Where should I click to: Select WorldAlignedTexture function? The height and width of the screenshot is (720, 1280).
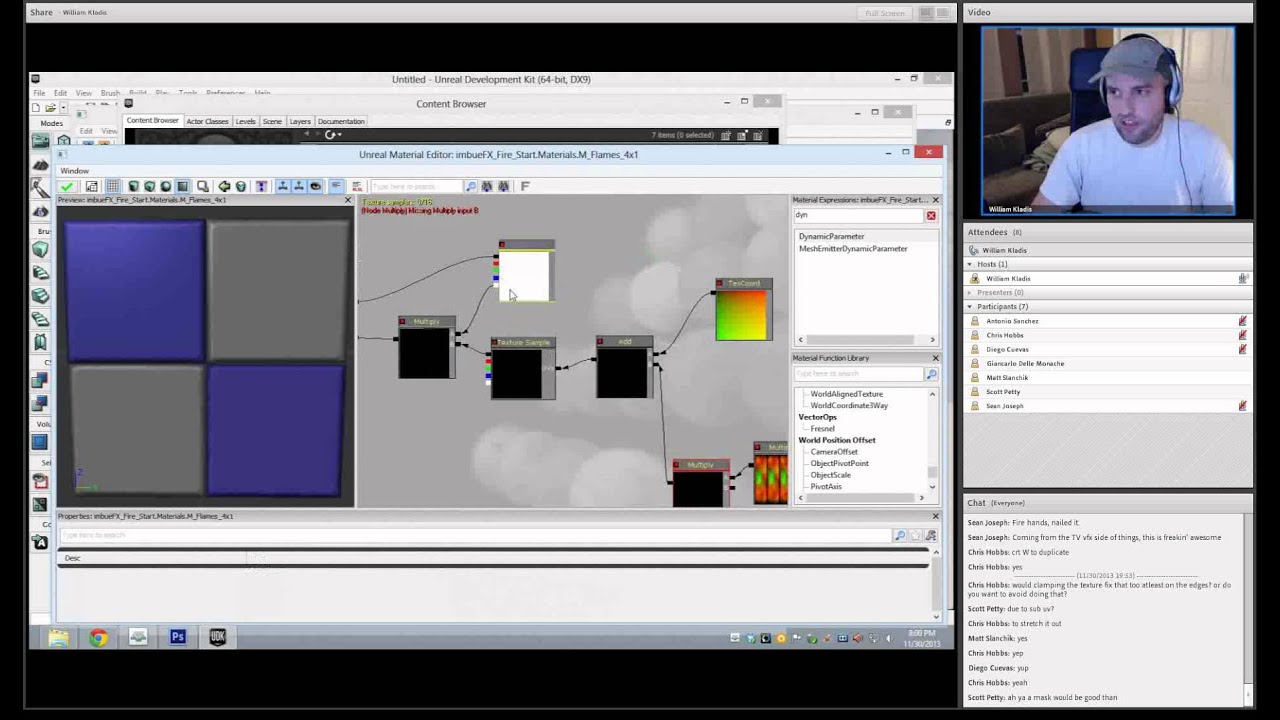pos(846,394)
